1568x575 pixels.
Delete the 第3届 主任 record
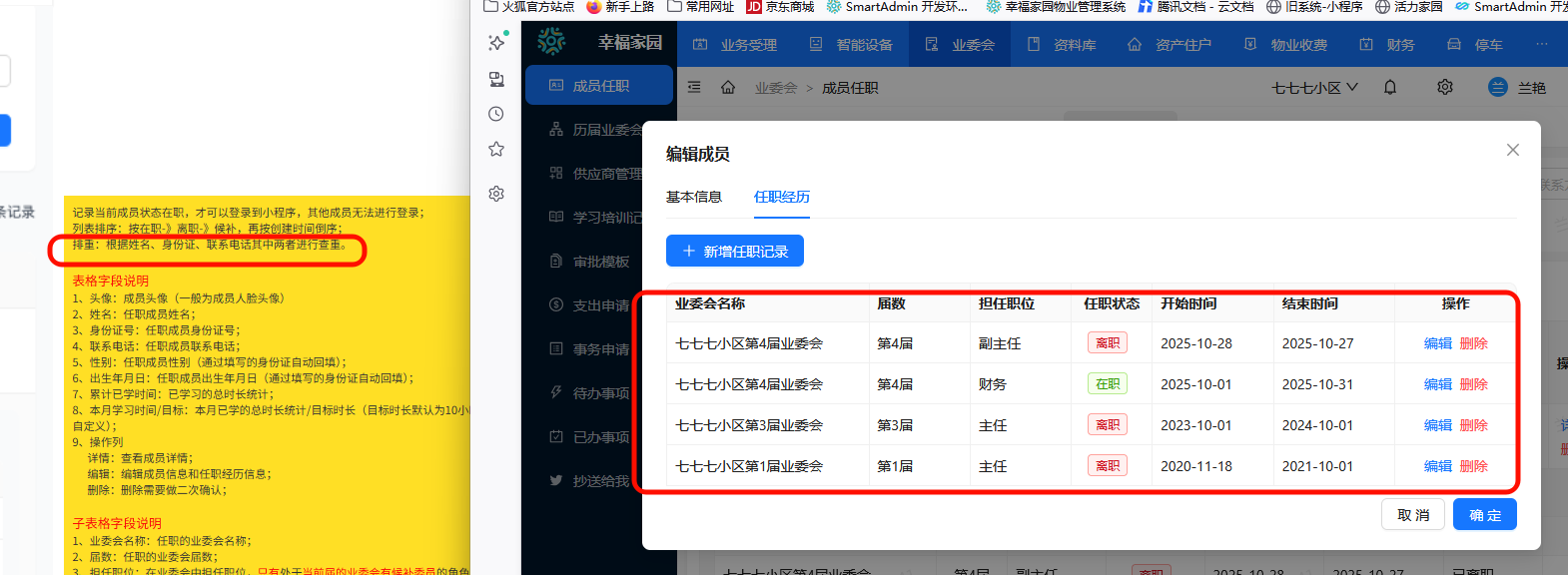point(1474,425)
